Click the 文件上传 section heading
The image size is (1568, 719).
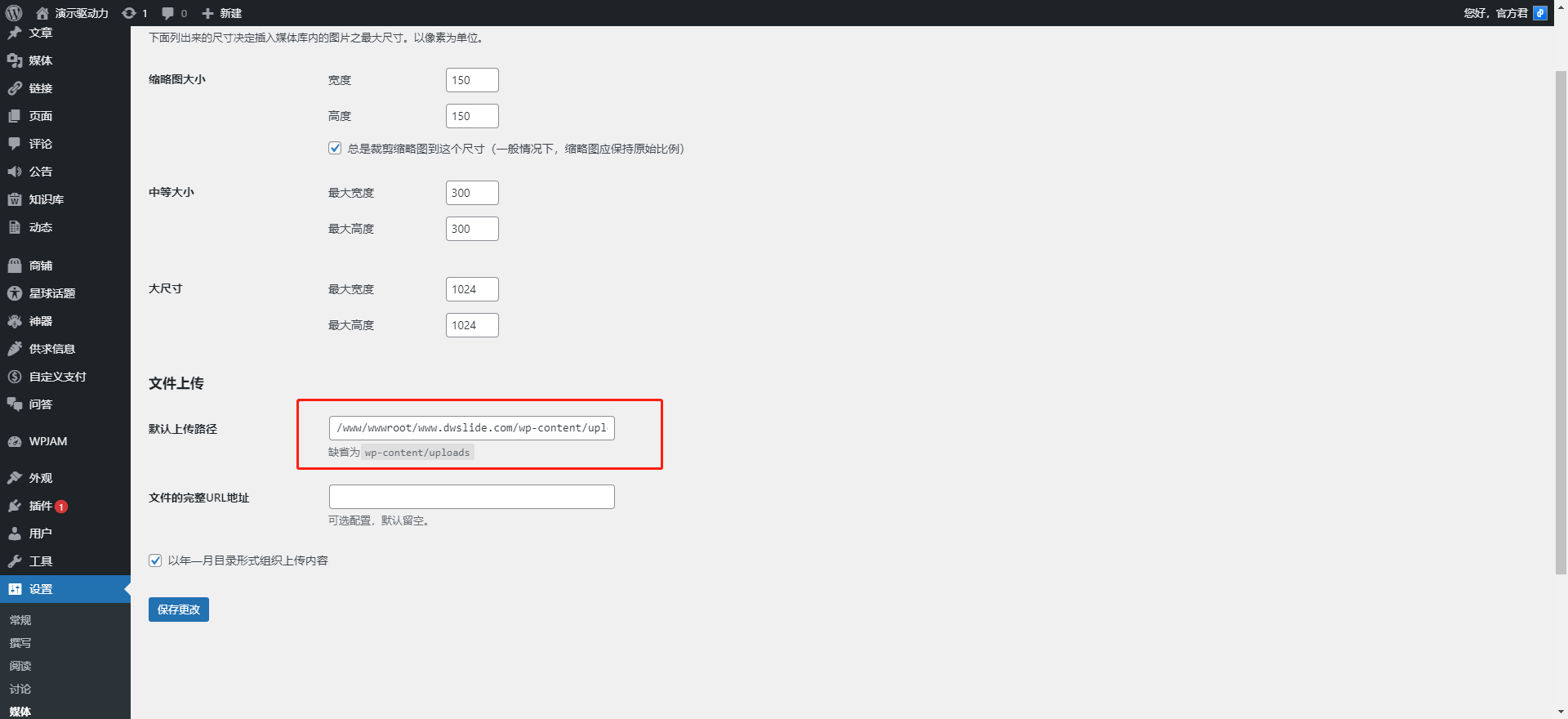pos(176,383)
